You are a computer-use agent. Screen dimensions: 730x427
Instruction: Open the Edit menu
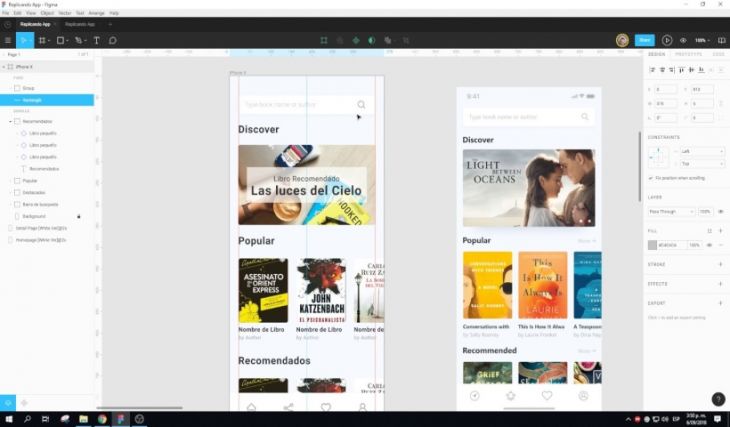click(18, 13)
